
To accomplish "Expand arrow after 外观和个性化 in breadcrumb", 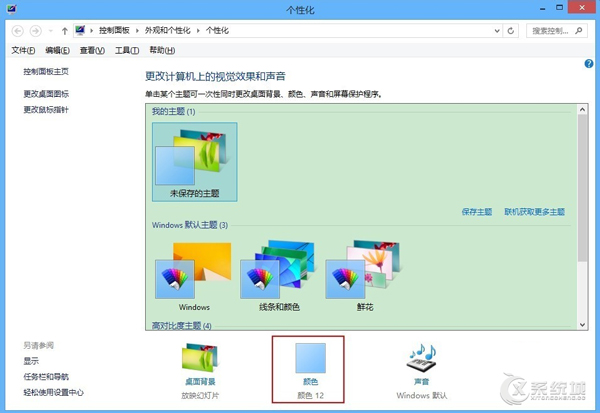I will coord(198,31).
